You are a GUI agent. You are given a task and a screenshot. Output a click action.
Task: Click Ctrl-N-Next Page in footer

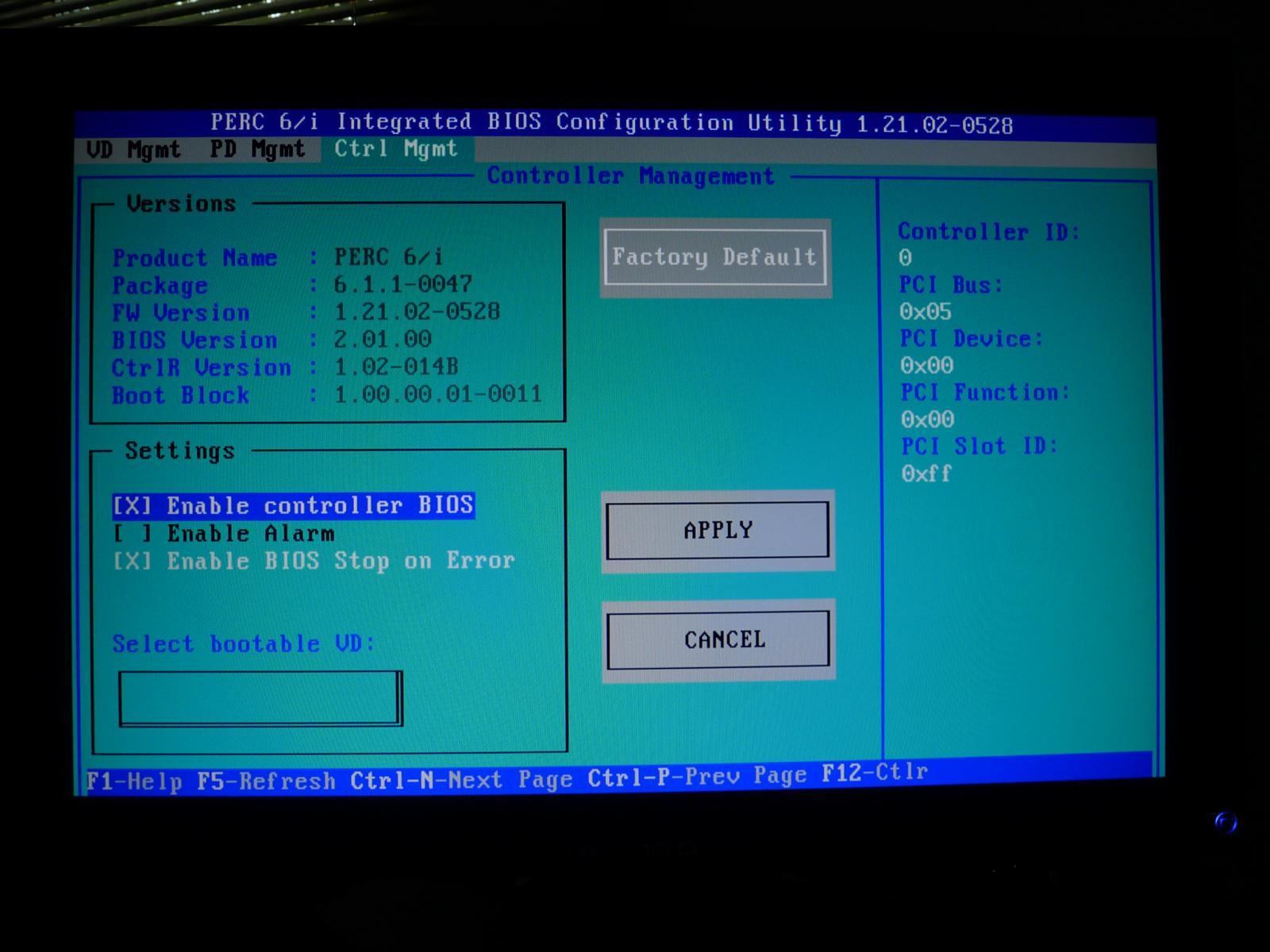coord(462,779)
